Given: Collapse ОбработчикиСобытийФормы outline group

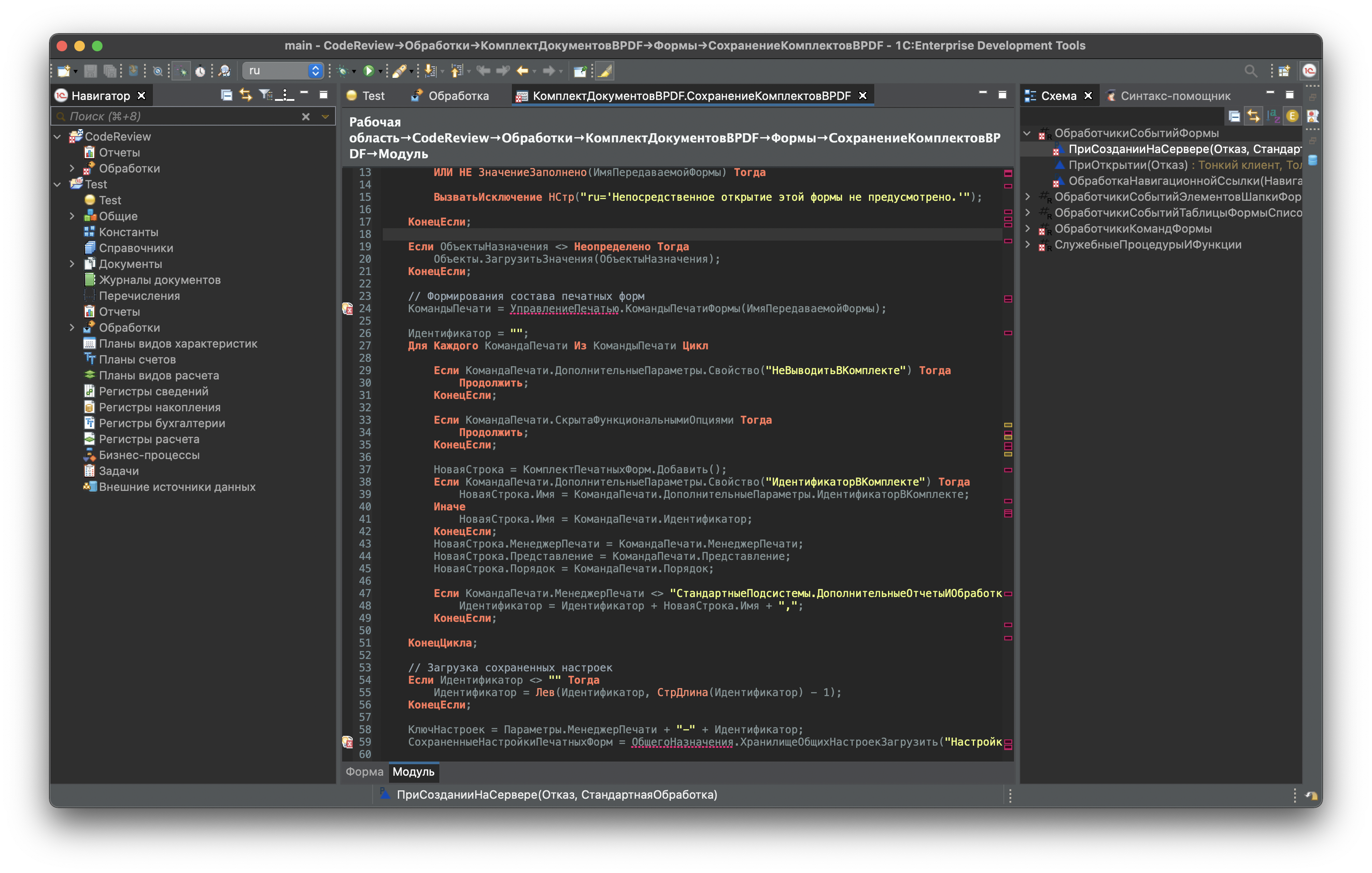Looking at the screenshot, I should (1027, 133).
